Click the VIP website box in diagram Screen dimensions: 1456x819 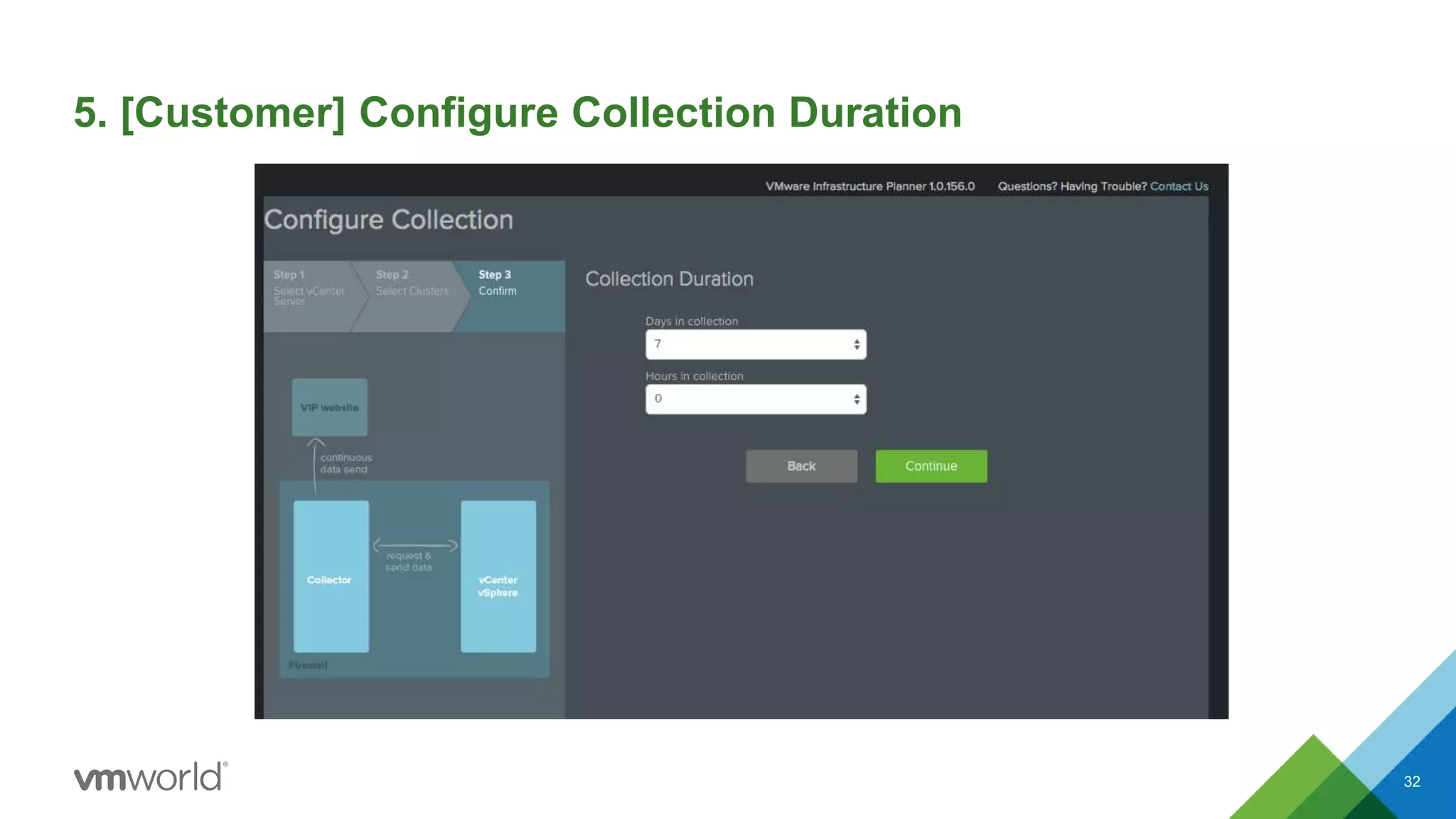point(330,407)
